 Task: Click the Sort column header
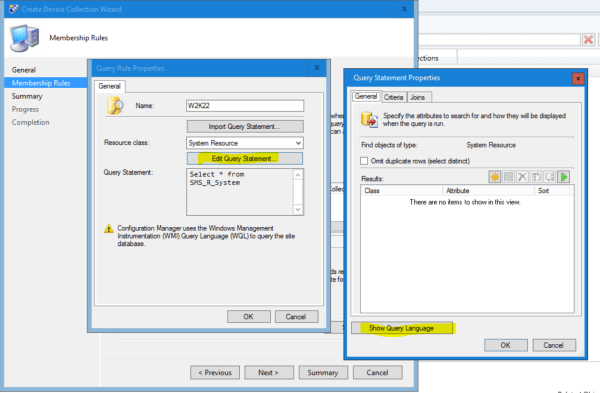553,191
